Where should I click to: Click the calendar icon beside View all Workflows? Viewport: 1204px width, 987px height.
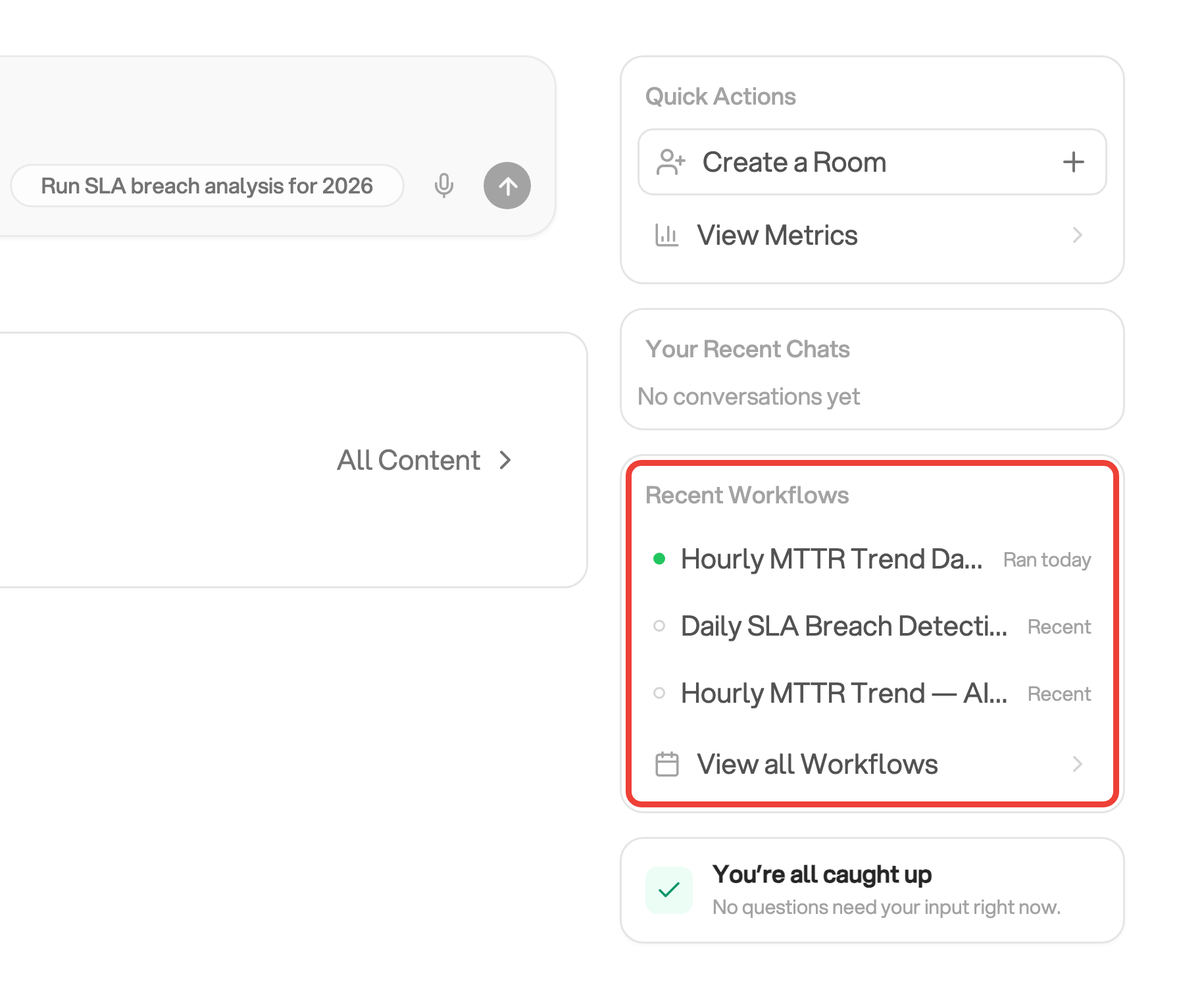click(667, 764)
